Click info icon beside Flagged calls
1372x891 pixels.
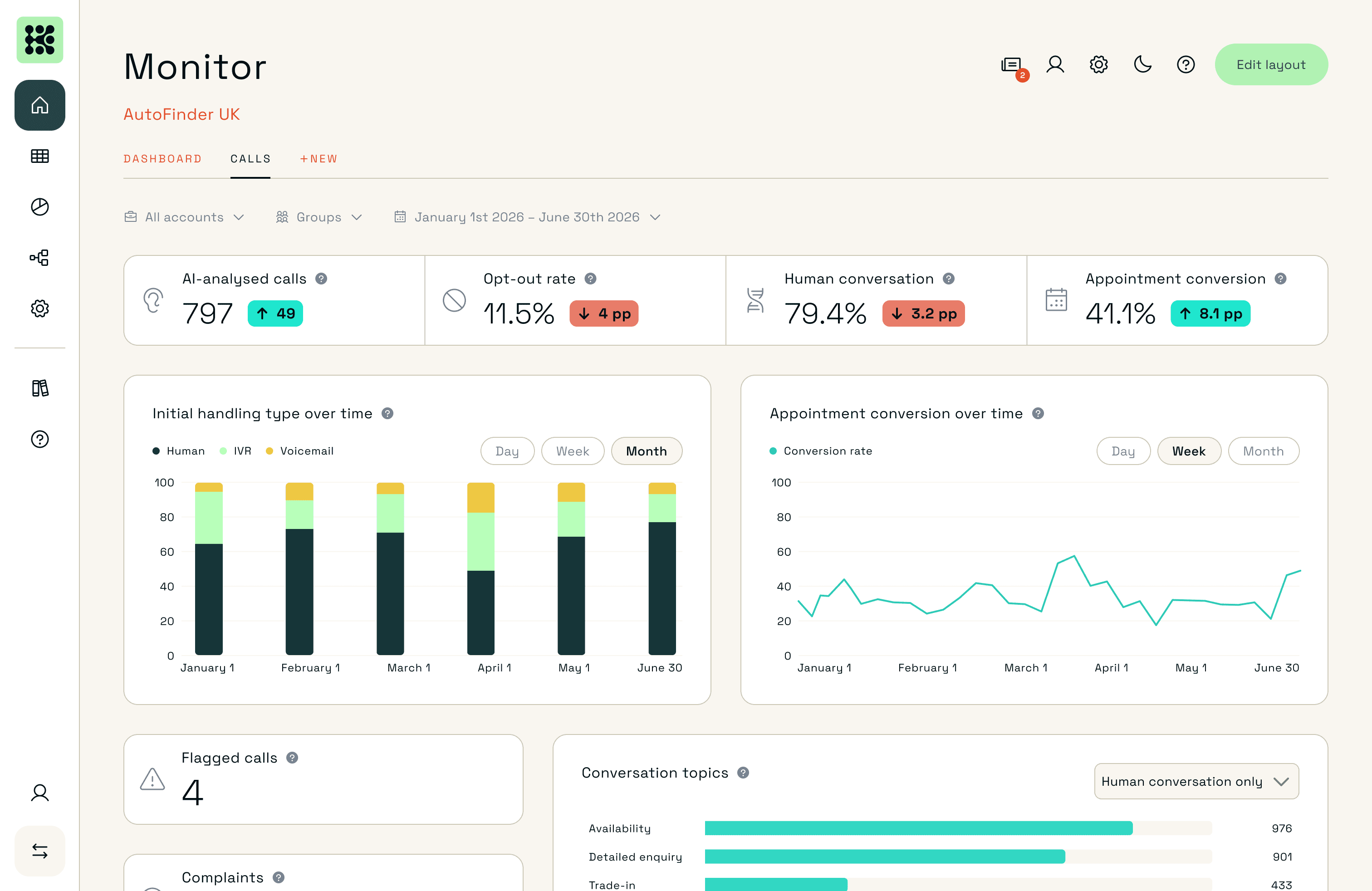click(292, 758)
